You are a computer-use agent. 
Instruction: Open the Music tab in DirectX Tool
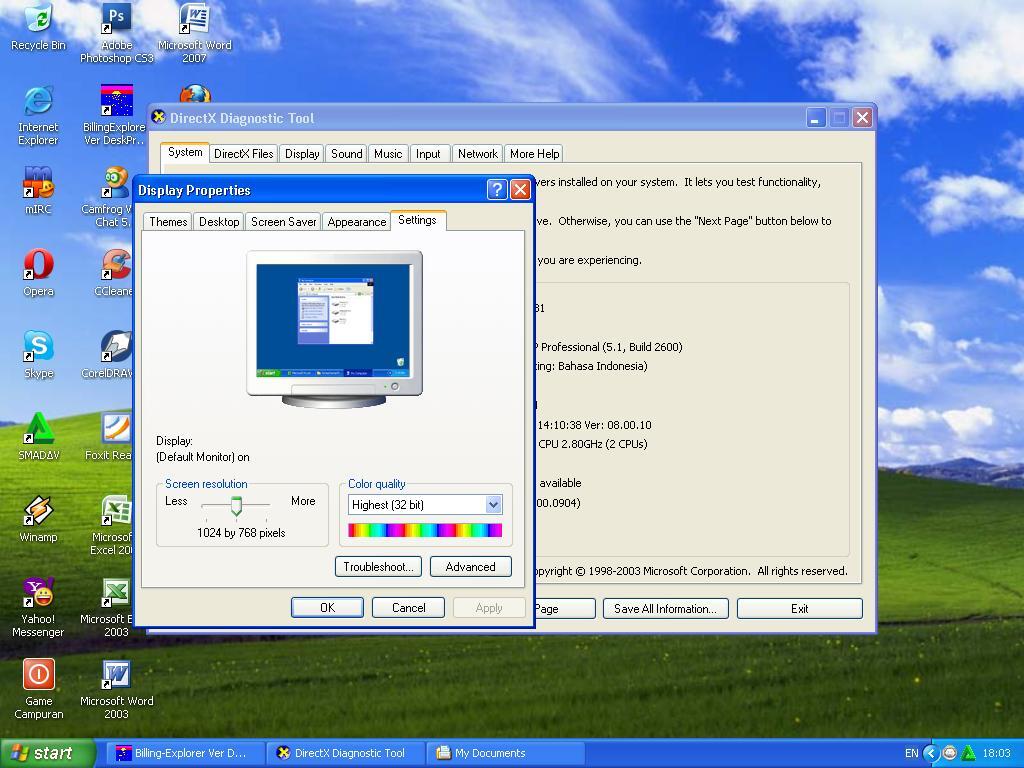tap(388, 153)
